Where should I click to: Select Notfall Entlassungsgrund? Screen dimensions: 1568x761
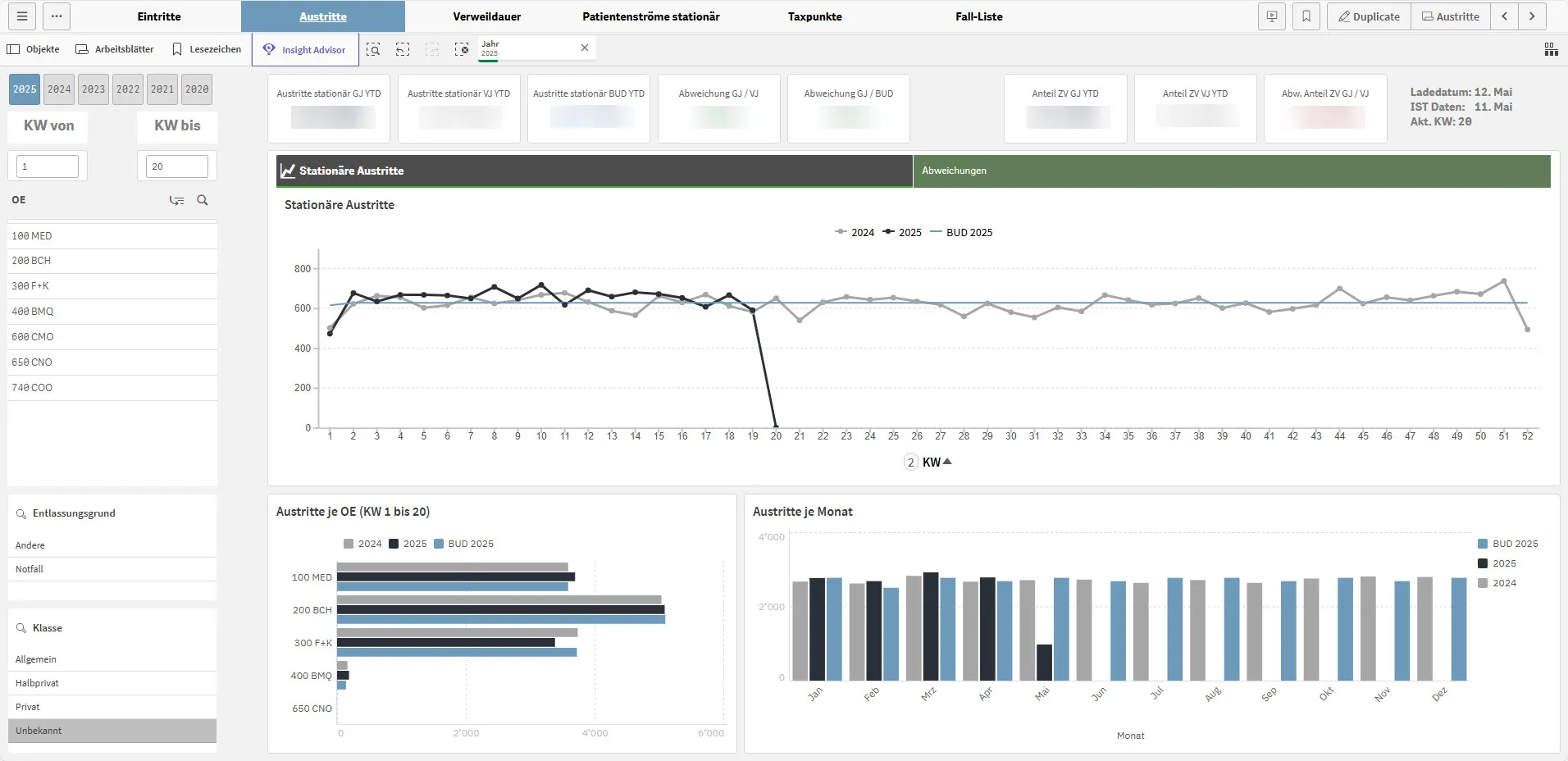click(112, 569)
